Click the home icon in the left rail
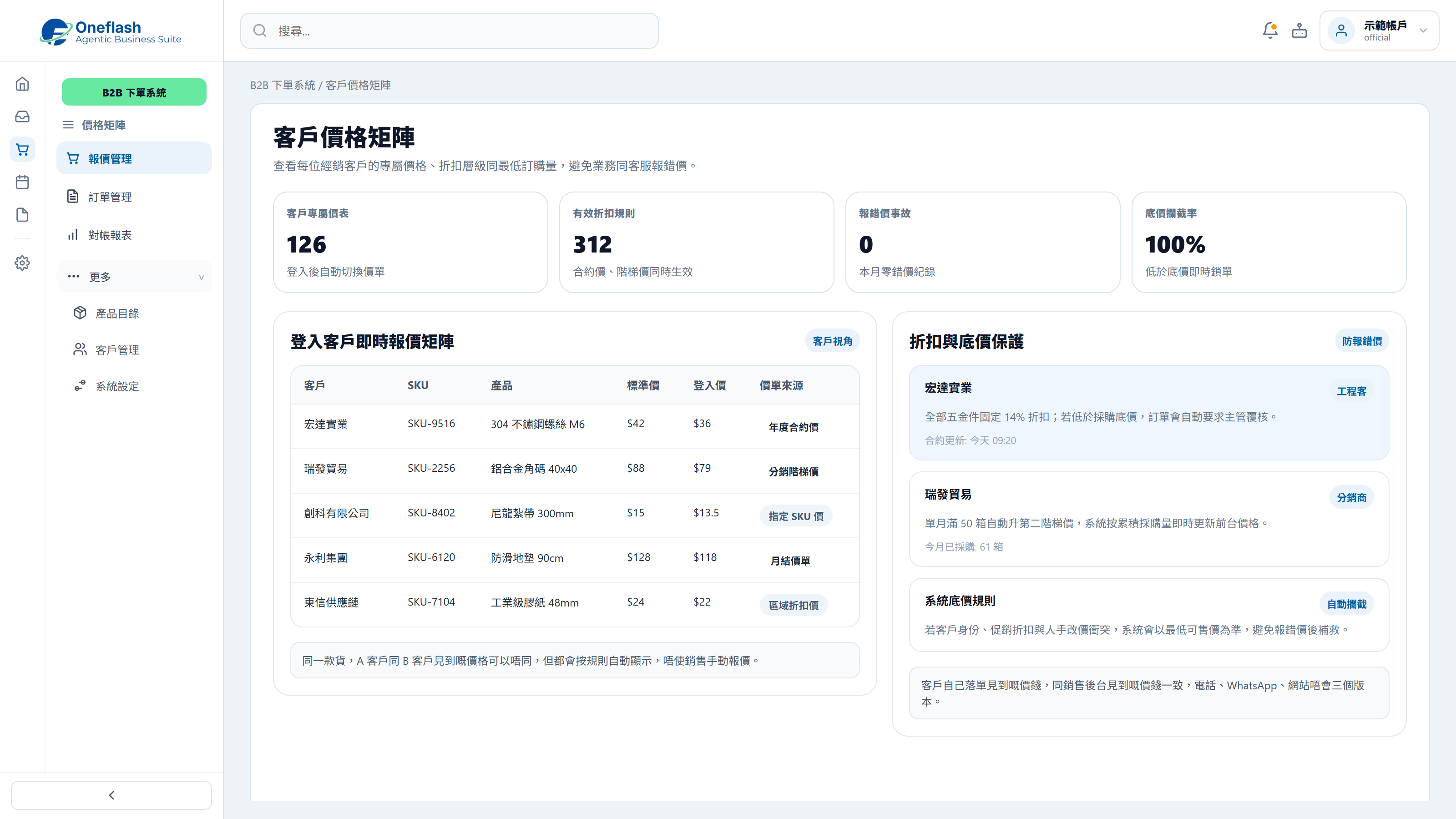 (x=22, y=84)
